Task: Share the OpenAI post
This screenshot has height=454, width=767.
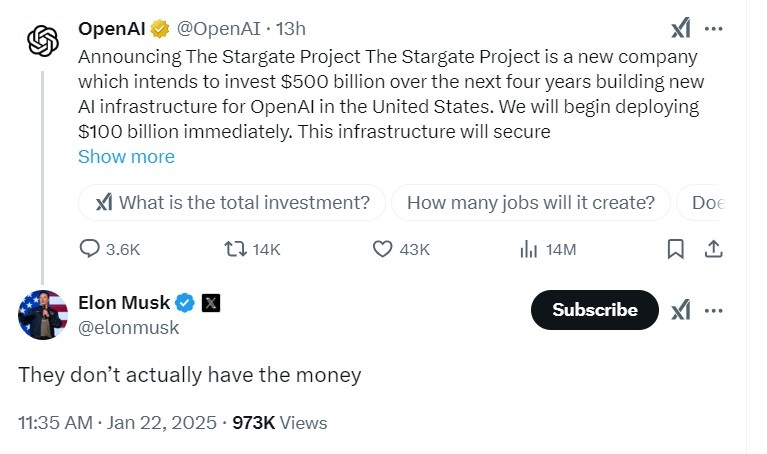Action: coord(714,249)
